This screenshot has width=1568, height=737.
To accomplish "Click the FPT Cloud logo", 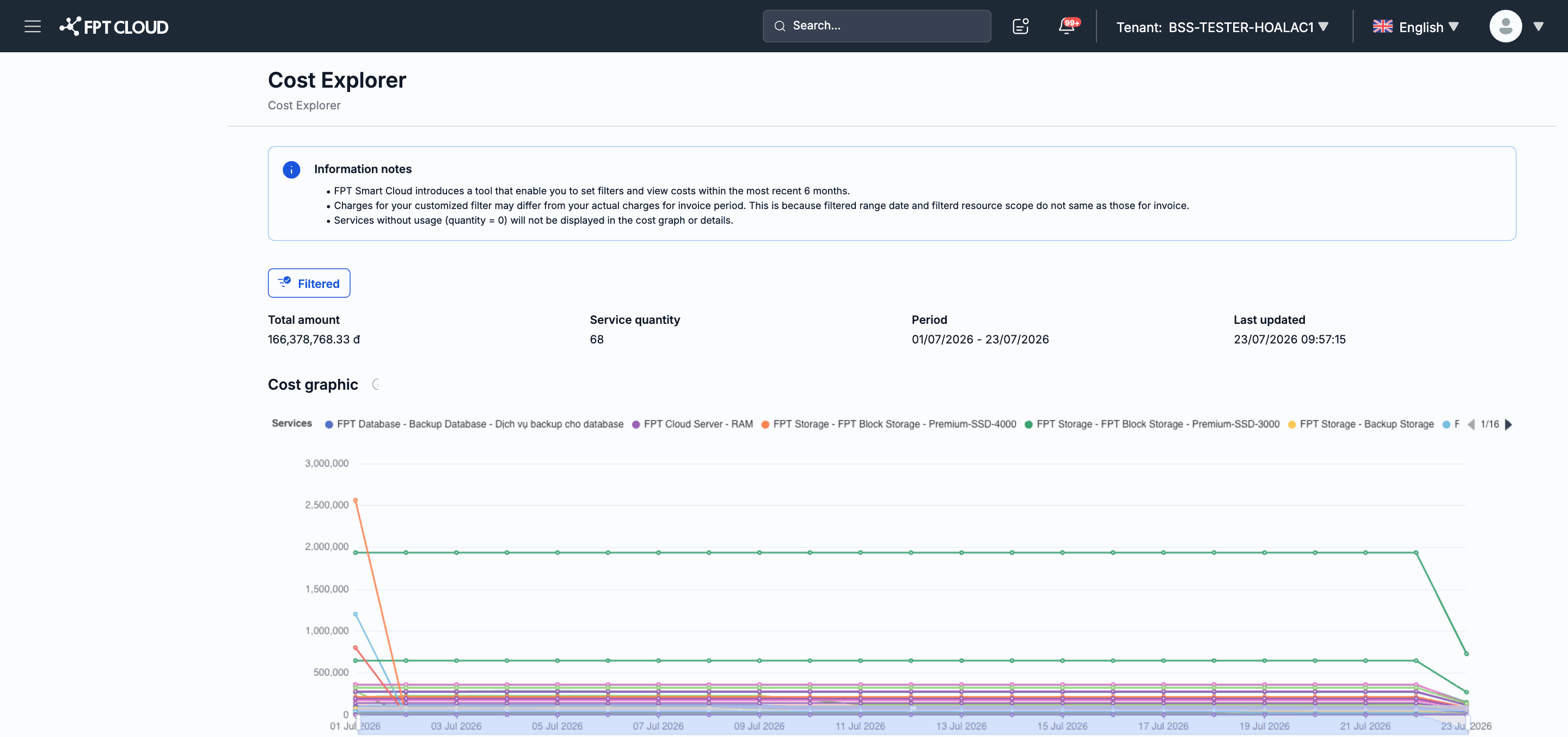I will 114,26.
